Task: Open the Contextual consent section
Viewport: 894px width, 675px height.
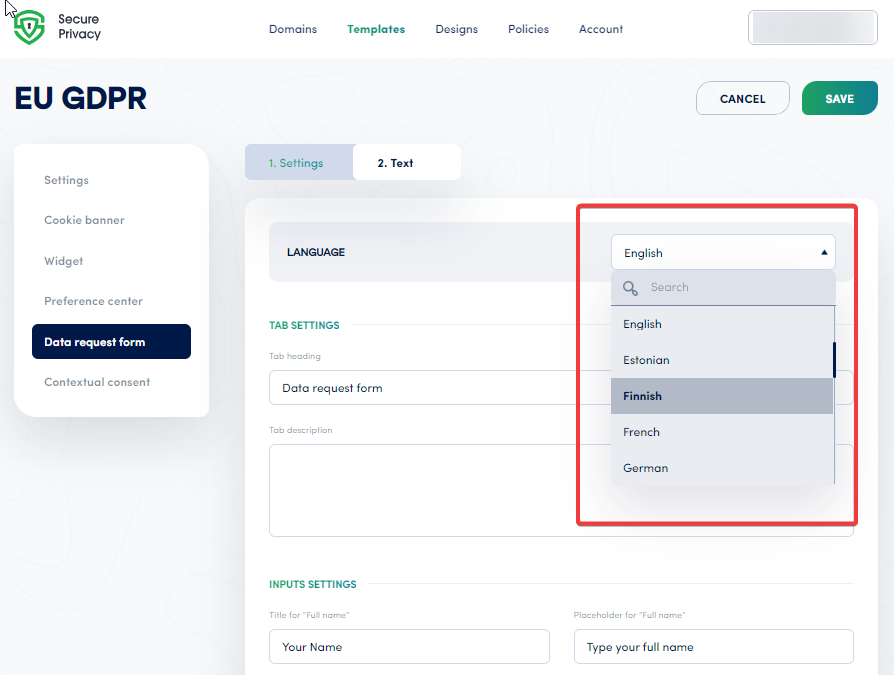Action: [97, 382]
